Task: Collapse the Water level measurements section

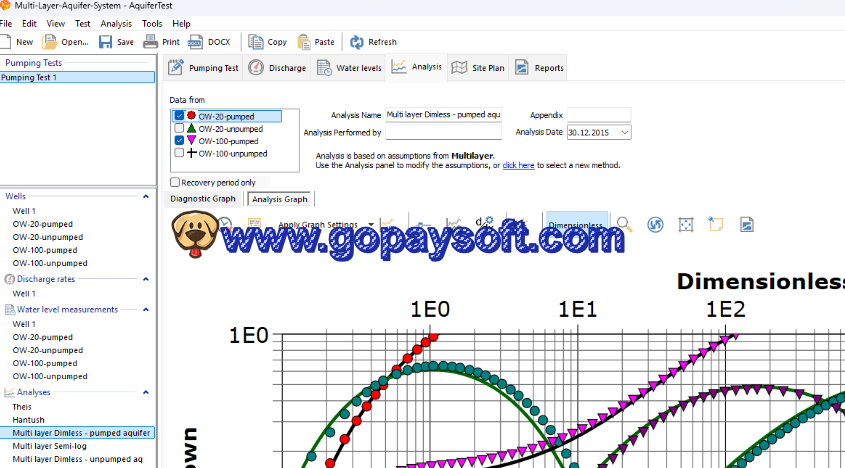Action: [145, 310]
